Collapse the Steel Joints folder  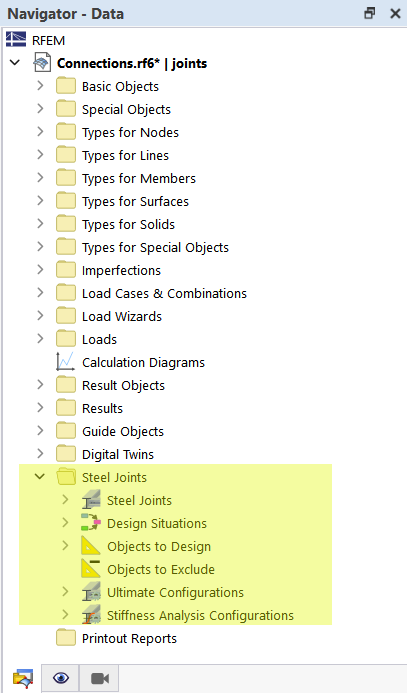point(40,477)
